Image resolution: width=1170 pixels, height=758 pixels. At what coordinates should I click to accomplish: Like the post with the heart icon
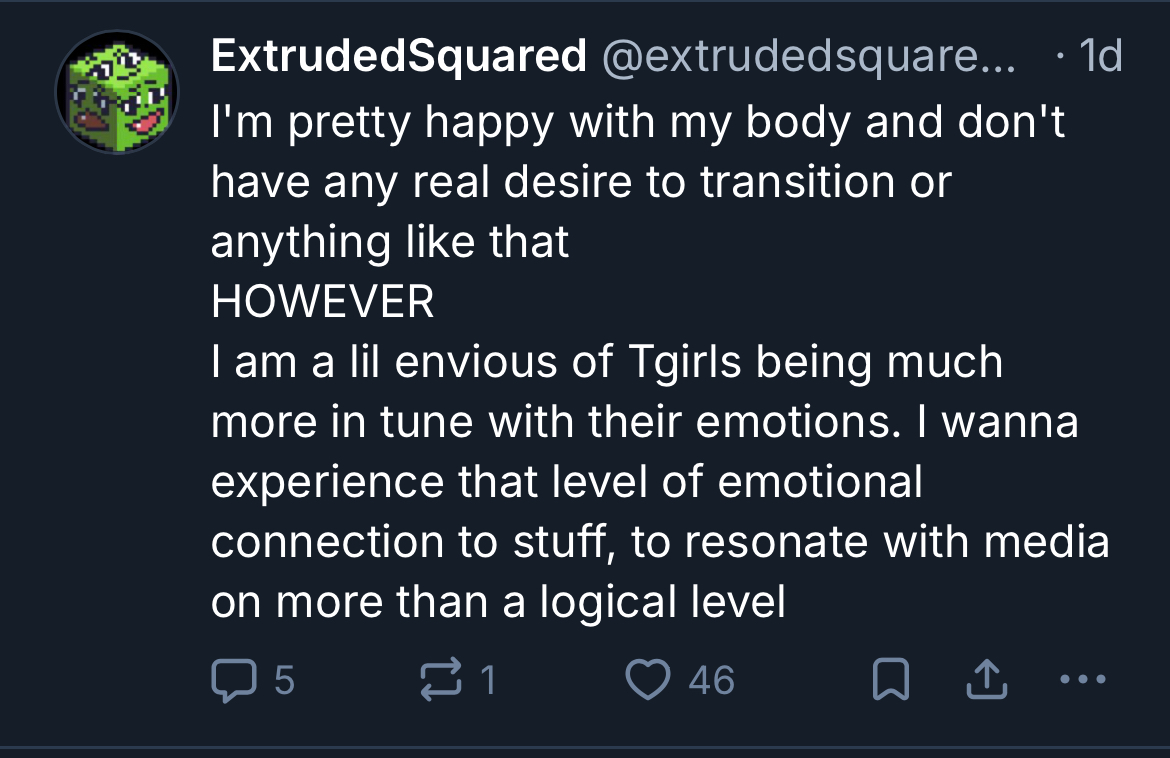pos(647,681)
